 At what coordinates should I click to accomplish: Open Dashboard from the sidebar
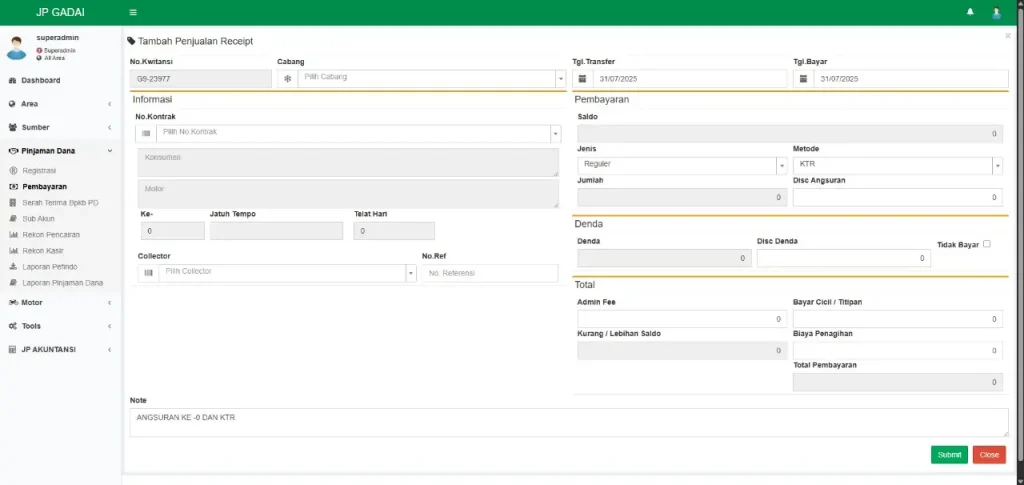(x=61, y=80)
